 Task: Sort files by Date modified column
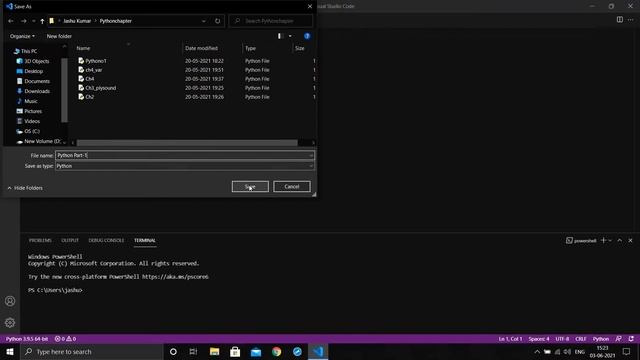(x=201, y=48)
